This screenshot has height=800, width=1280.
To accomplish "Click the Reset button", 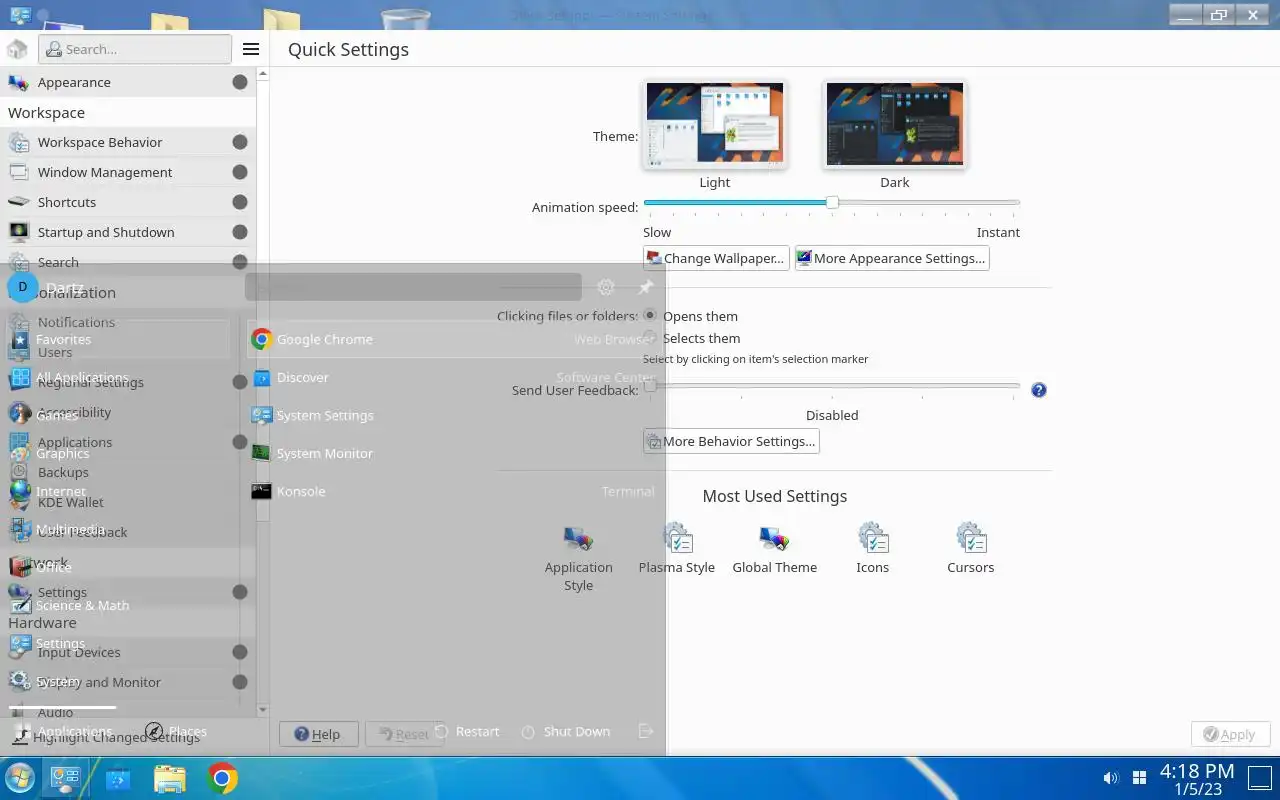I will point(404,734).
